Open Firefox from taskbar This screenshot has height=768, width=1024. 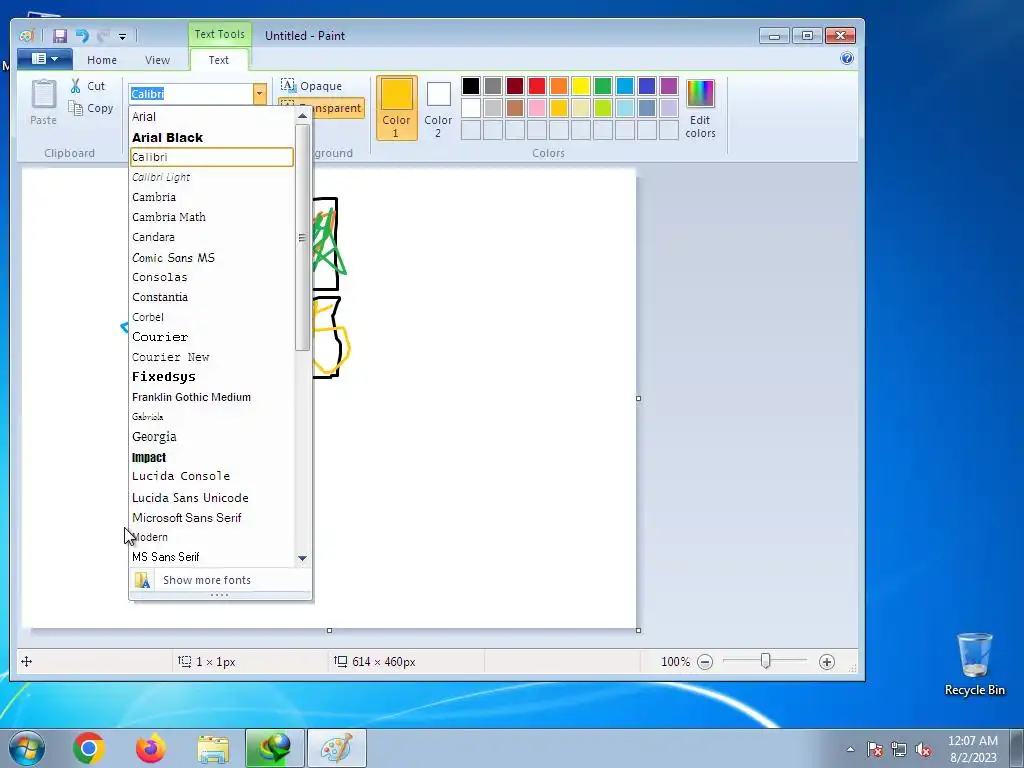tap(151, 748)
